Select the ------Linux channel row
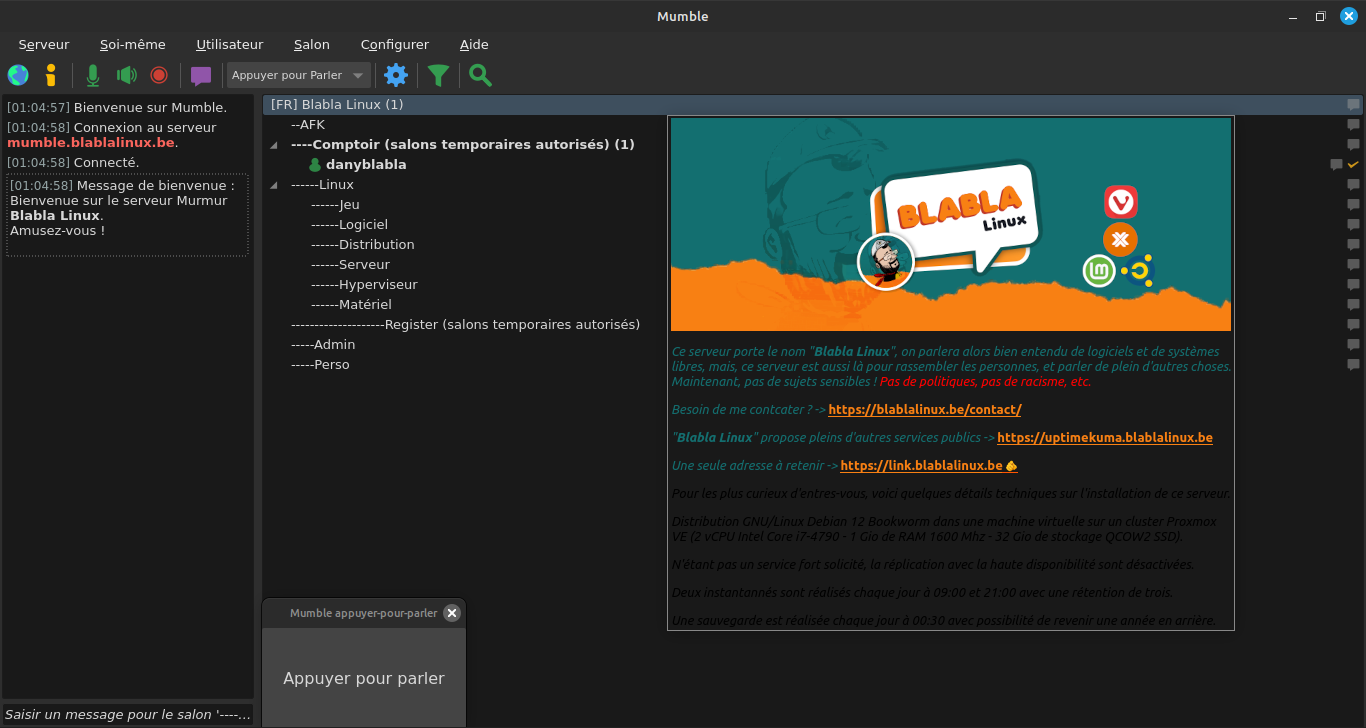1366x728 pixels. click(x=322, y=184)
